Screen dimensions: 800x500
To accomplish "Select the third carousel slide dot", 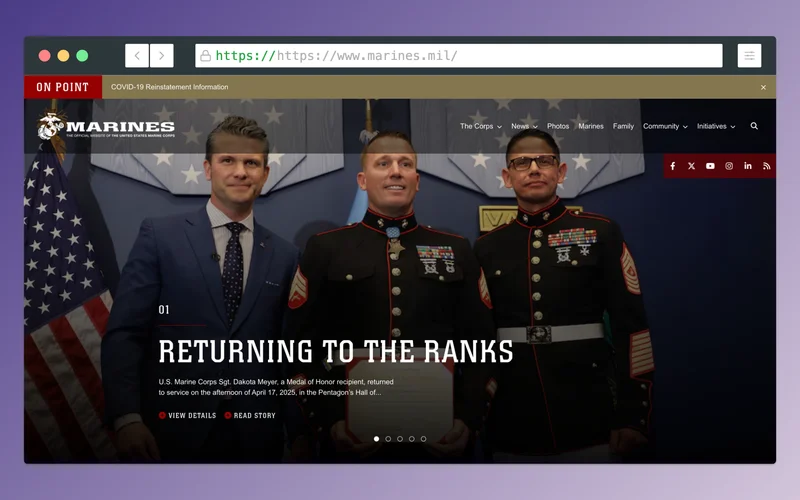I will (400, 439).
